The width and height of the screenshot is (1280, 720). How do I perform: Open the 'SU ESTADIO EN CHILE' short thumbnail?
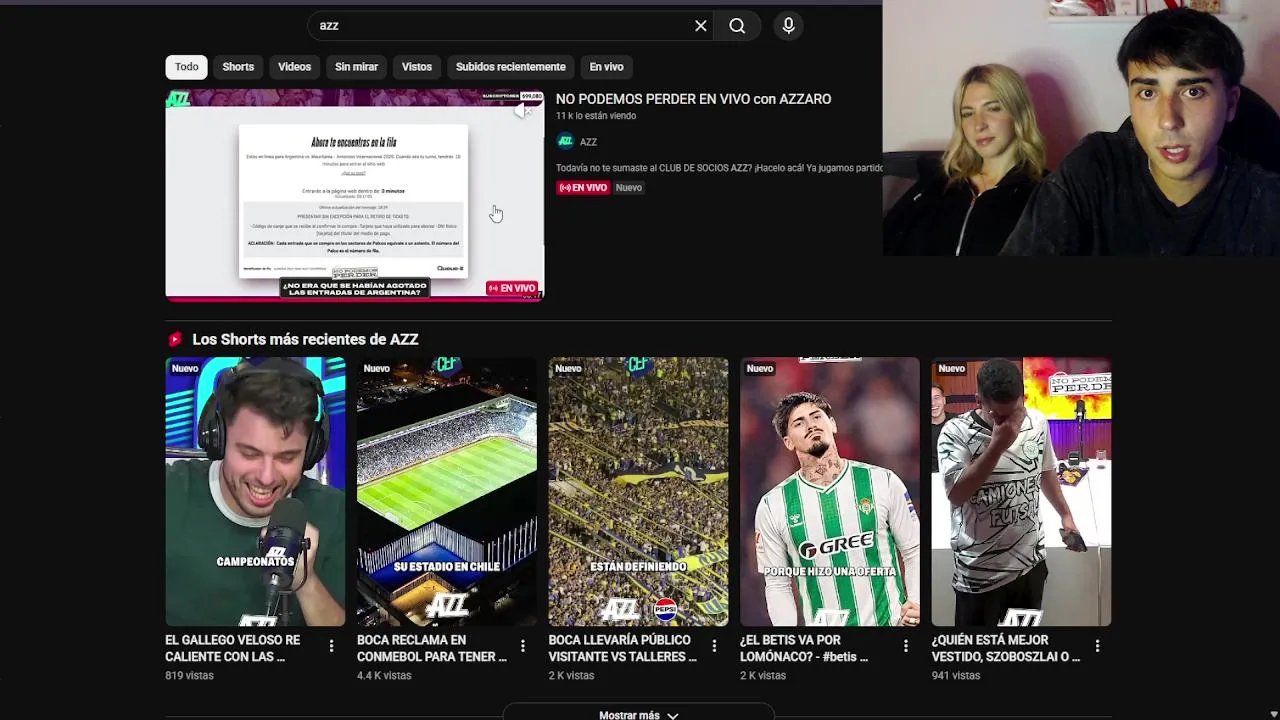point(447,492)
